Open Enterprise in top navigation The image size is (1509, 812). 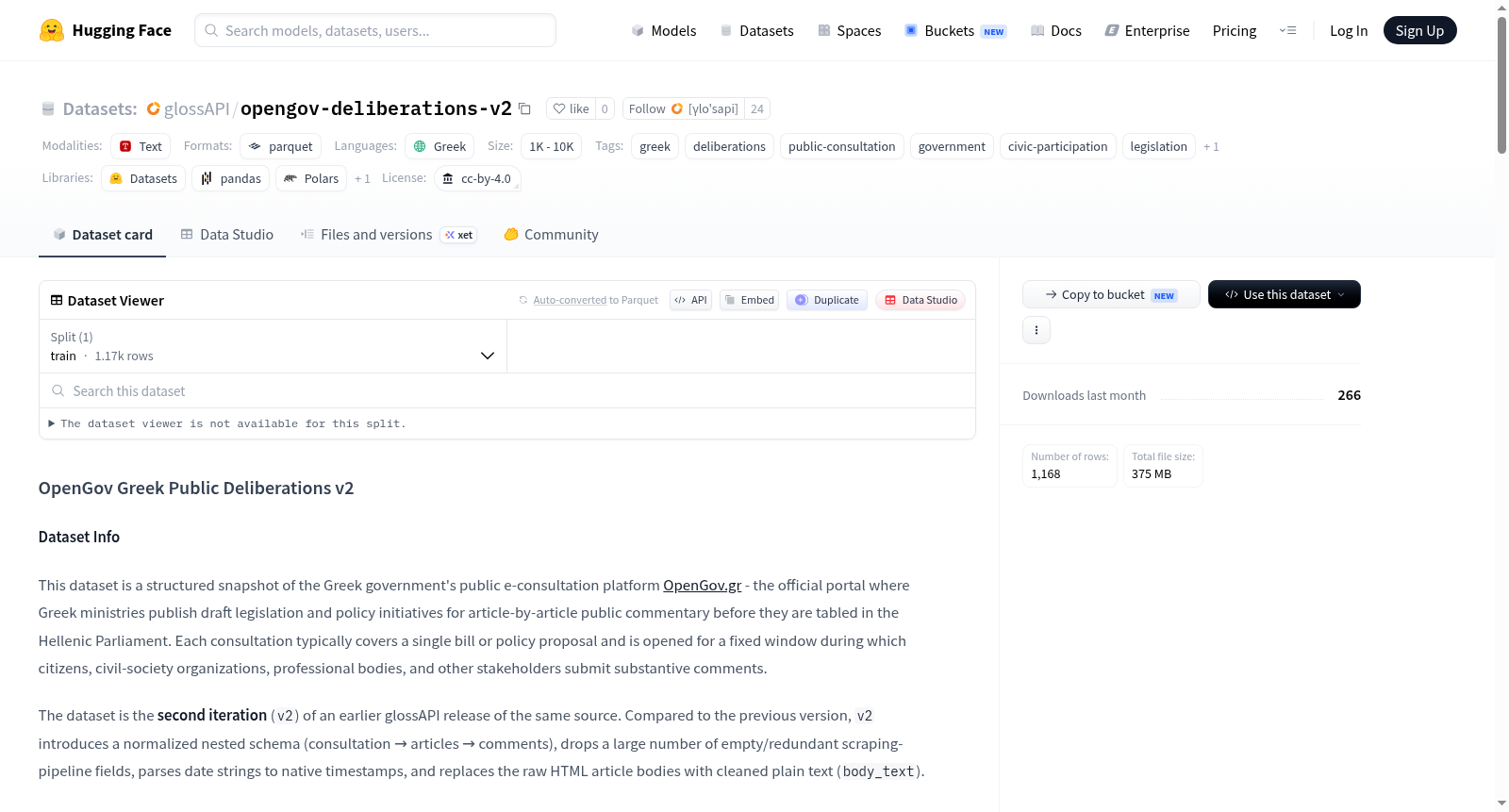[1148, 30]
